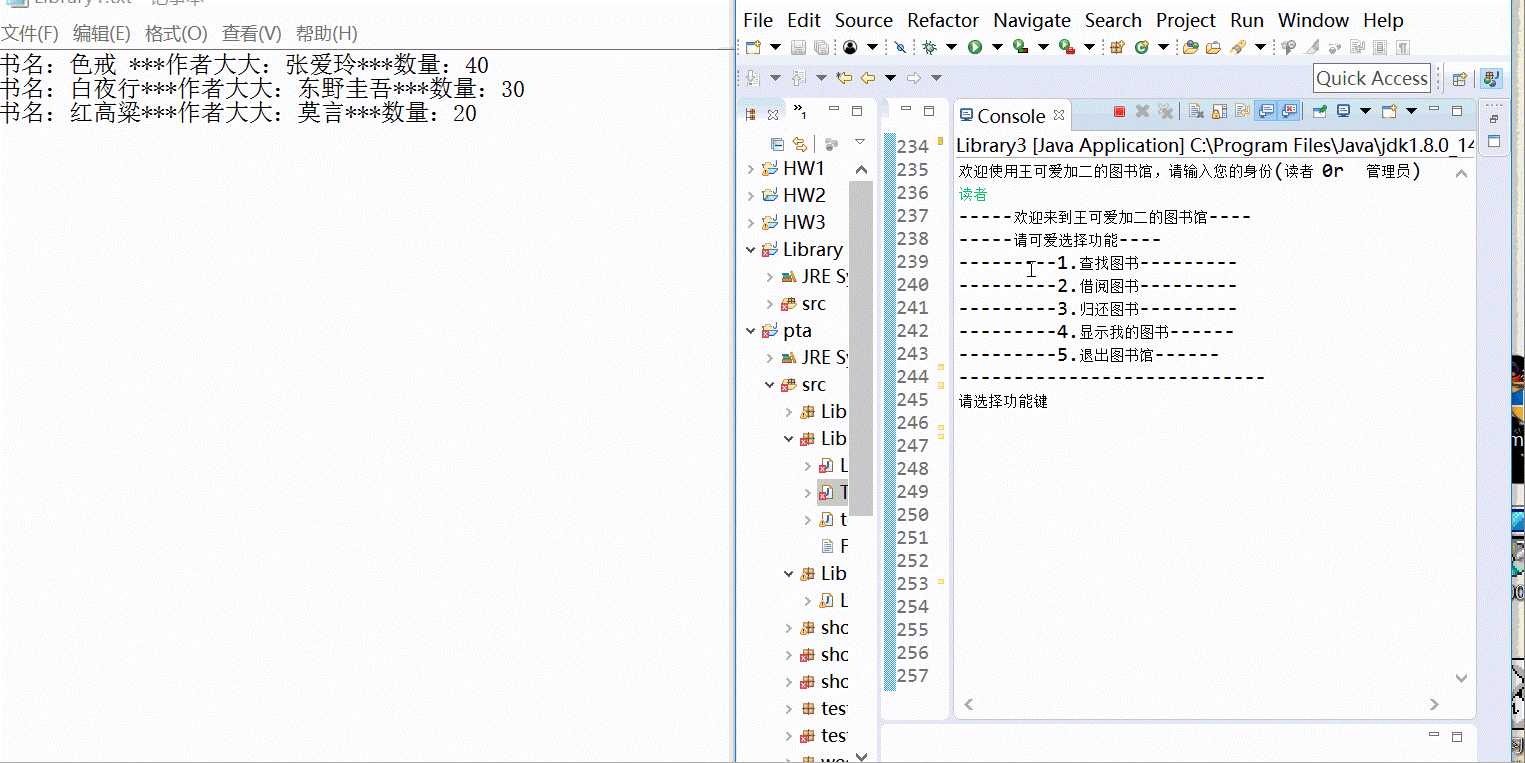Screen dimensions: 1525x763
Task: Expand the HW3 project node
Action: (750, 223)
